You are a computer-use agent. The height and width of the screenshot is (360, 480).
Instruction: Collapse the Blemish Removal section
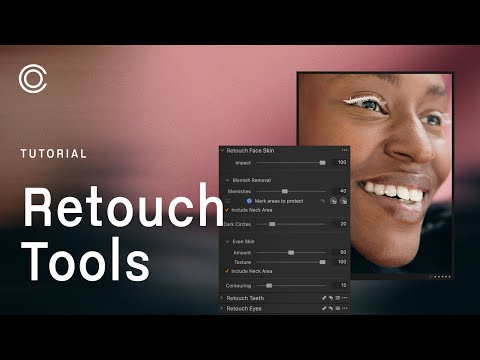coord(228,180)
